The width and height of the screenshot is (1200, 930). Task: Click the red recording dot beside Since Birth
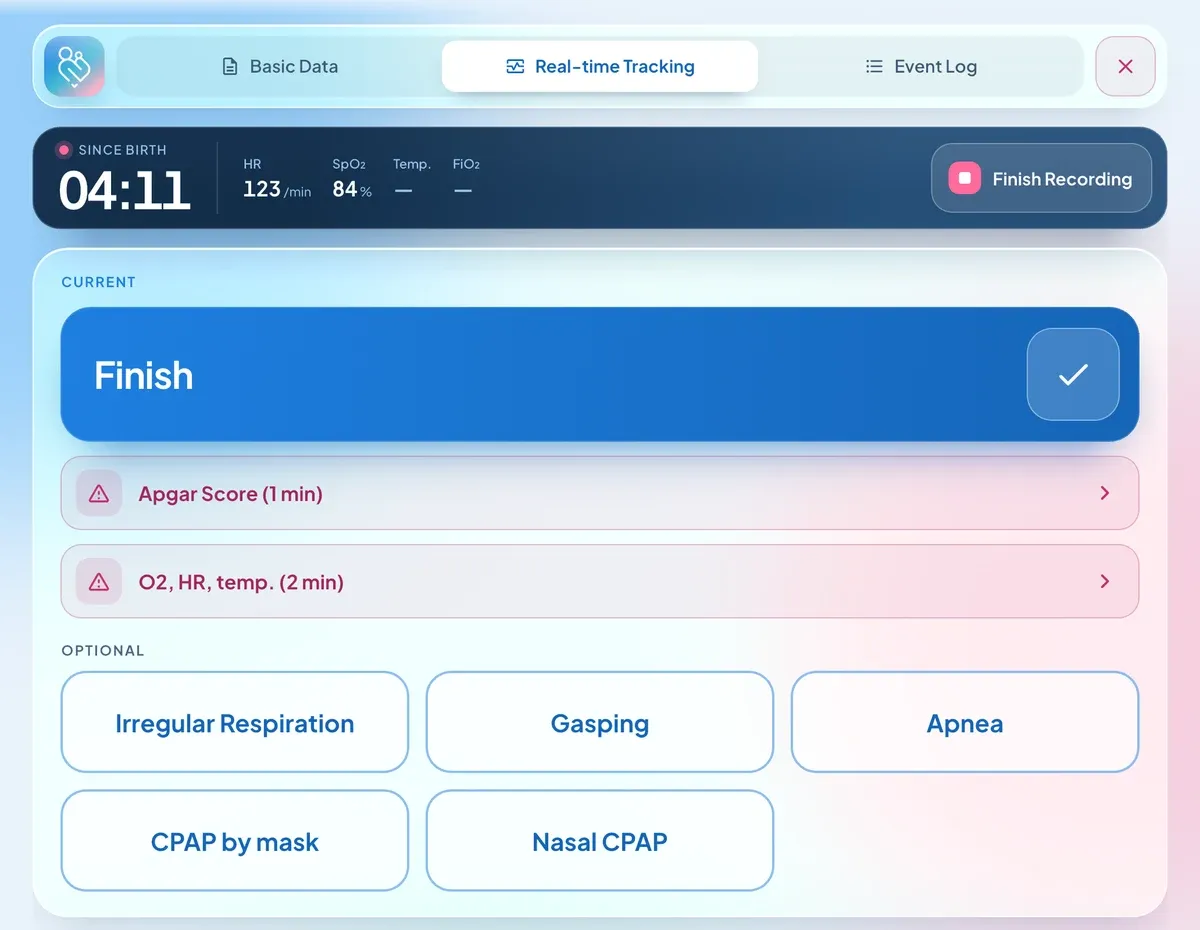64,150
